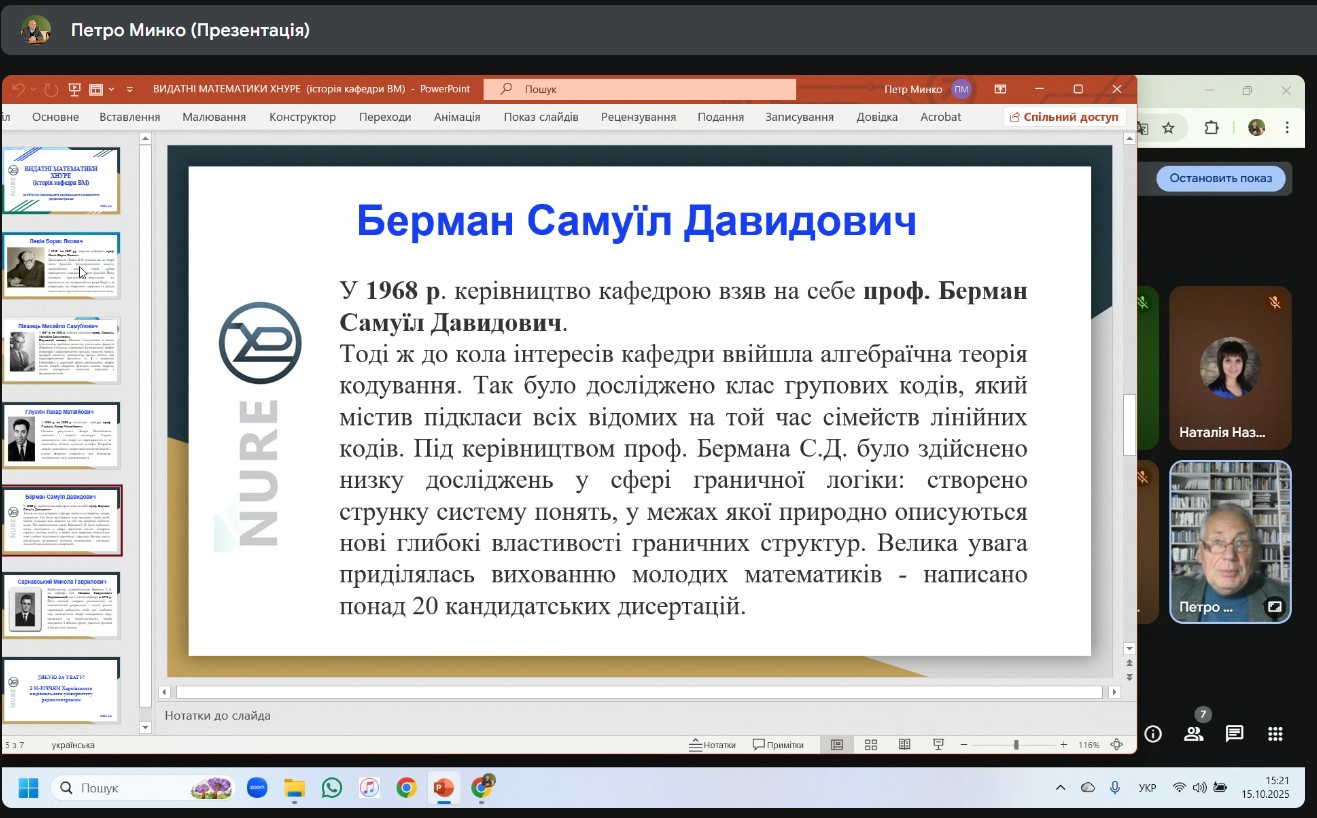Switch to Slide Sorter view
Image resolution: width=1317 pixels, height=818 pixels.
point(871,745)
